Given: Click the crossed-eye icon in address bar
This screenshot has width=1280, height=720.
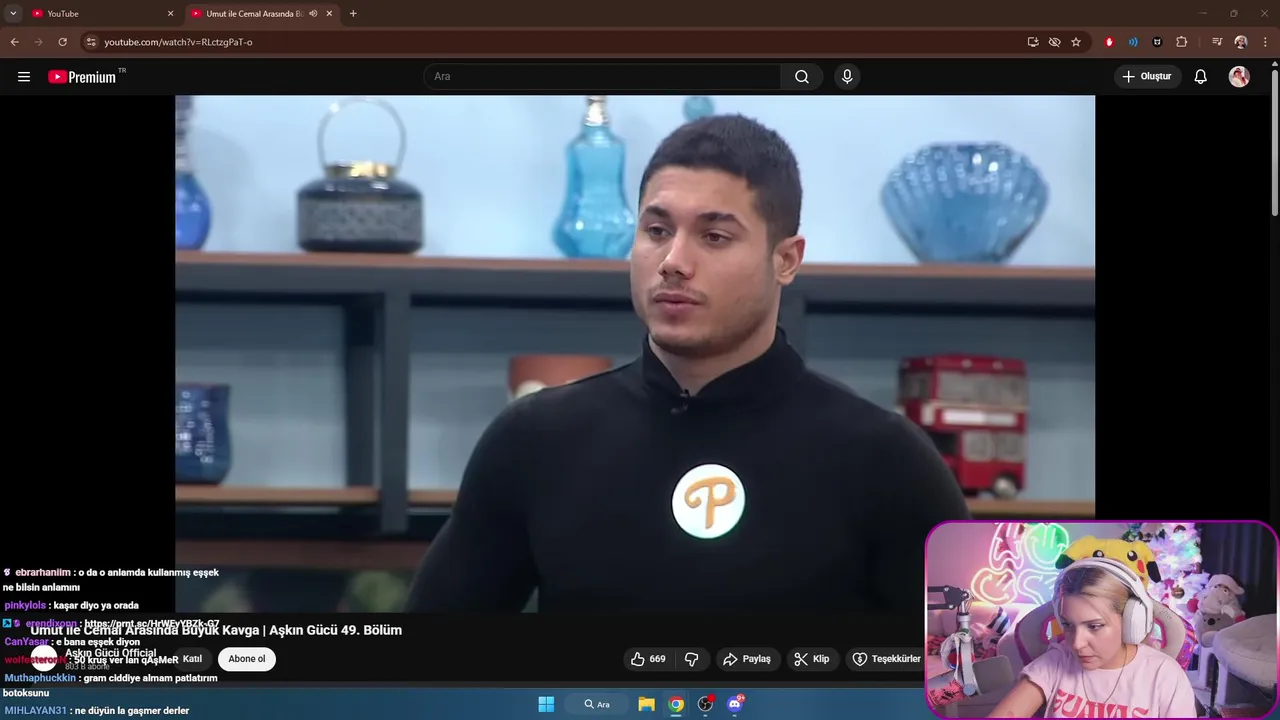Looking at the screenshot, I should pyautogui.click(x=1054, y=42).
